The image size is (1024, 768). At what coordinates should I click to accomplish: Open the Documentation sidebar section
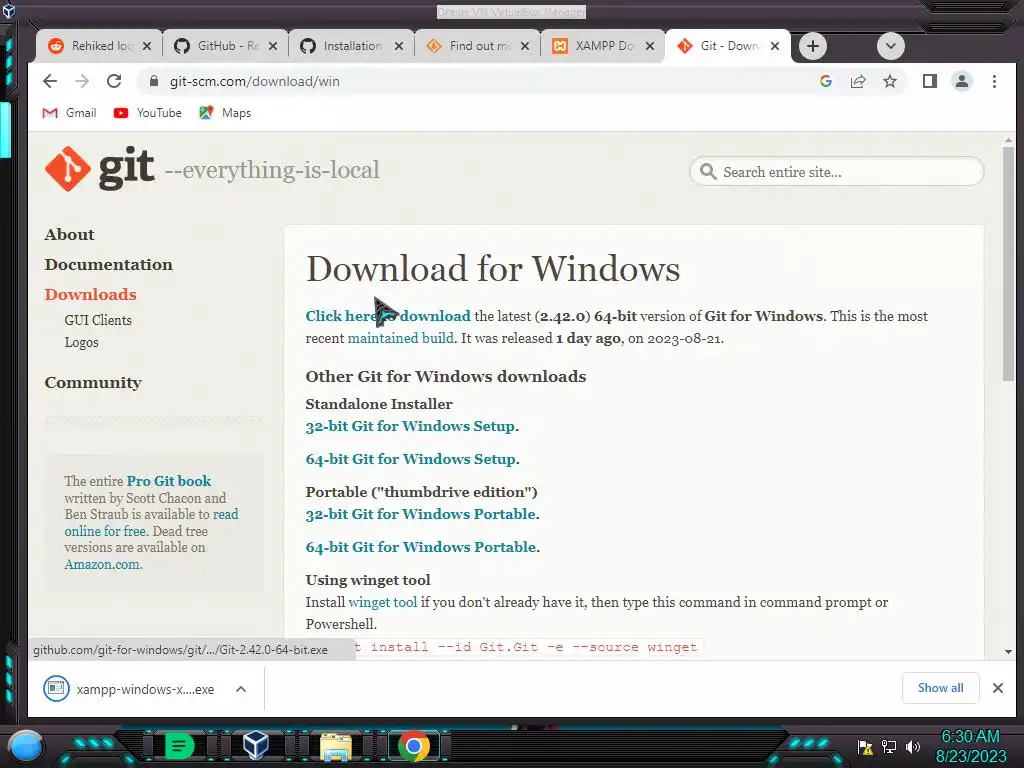point(108,264)
